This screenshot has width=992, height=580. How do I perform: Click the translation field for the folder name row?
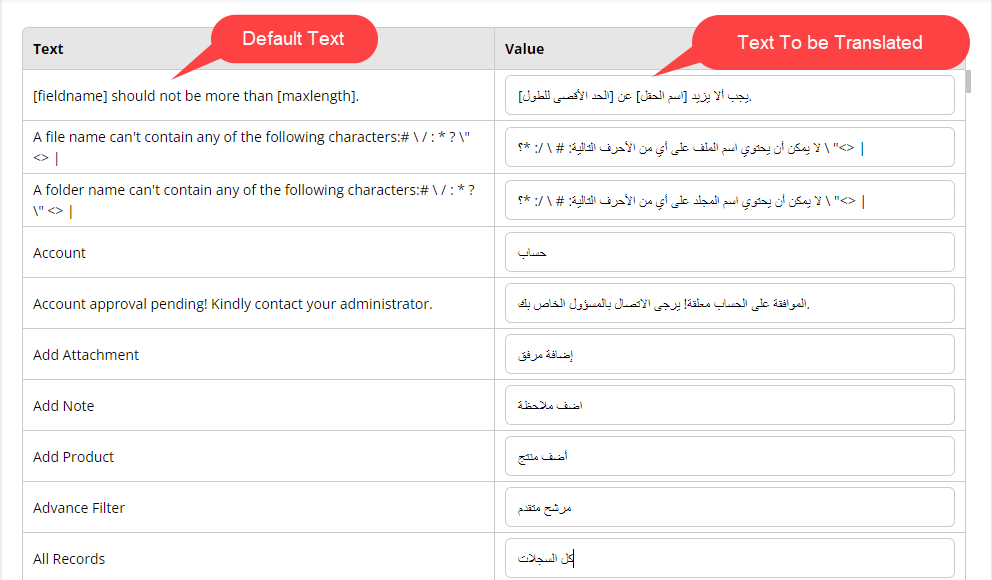pos(730,200)
